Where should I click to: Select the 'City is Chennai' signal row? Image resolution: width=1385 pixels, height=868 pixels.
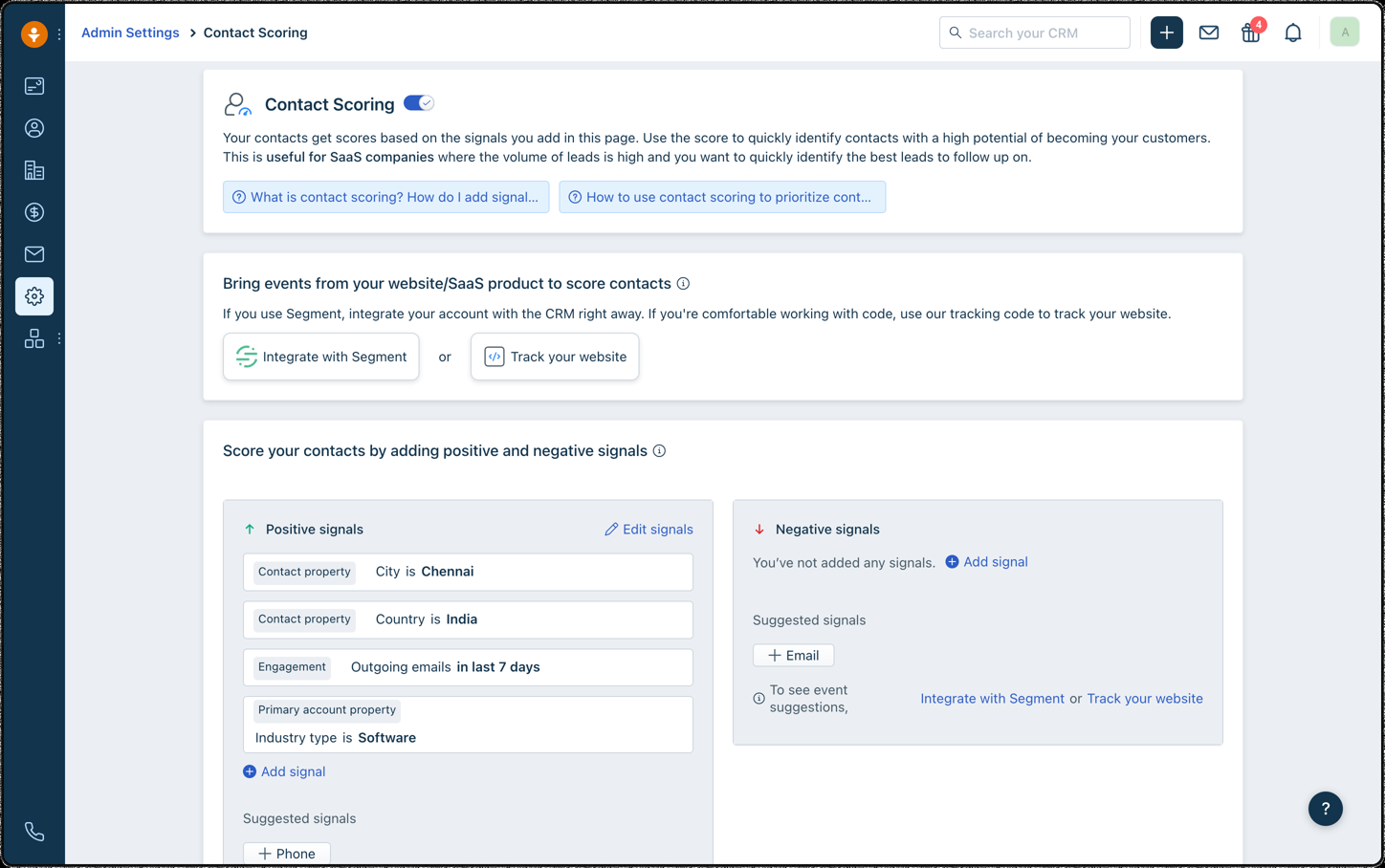click(x=468, y=572)
